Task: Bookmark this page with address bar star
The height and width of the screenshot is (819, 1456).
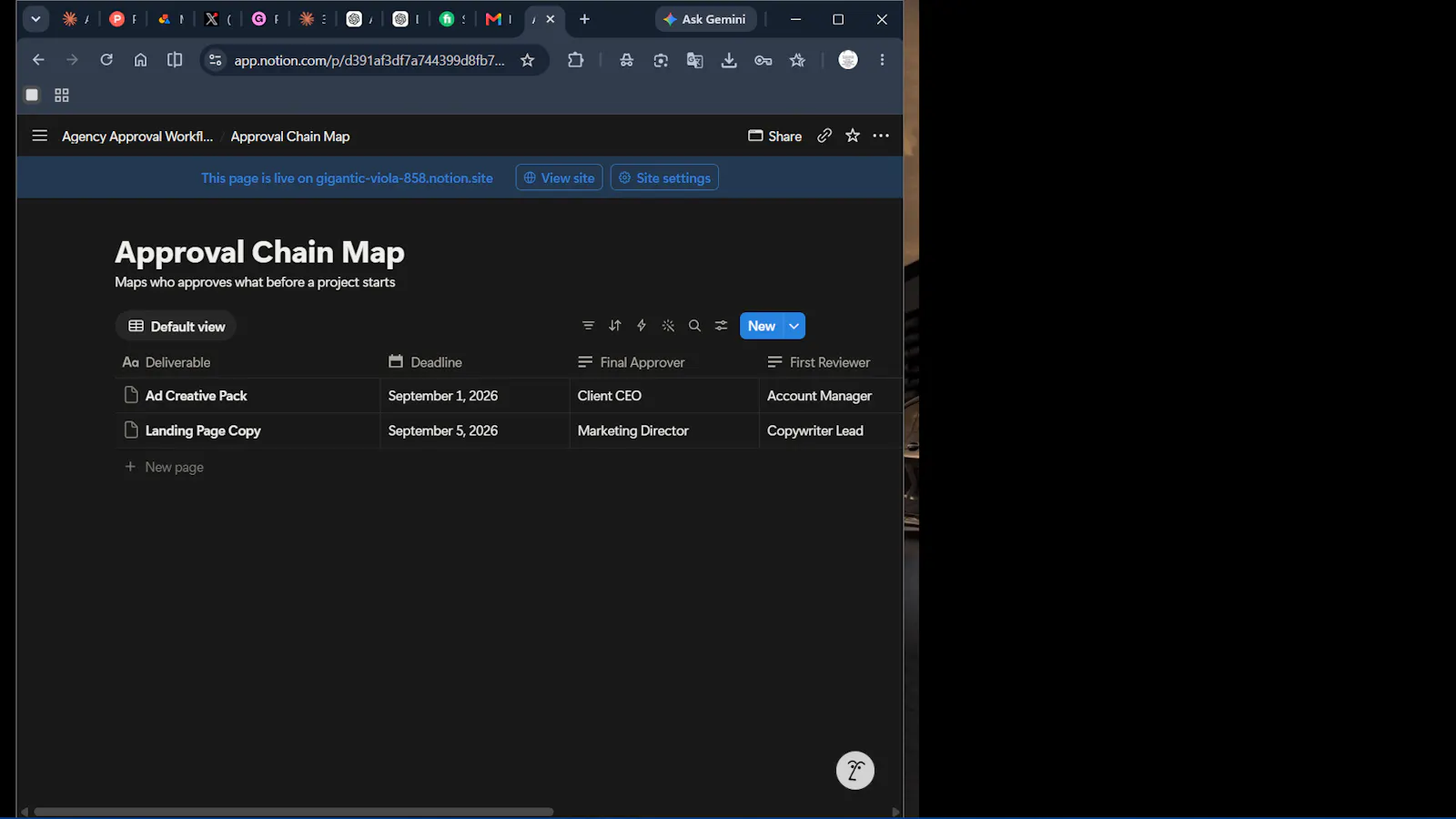Action: point(527,60)
